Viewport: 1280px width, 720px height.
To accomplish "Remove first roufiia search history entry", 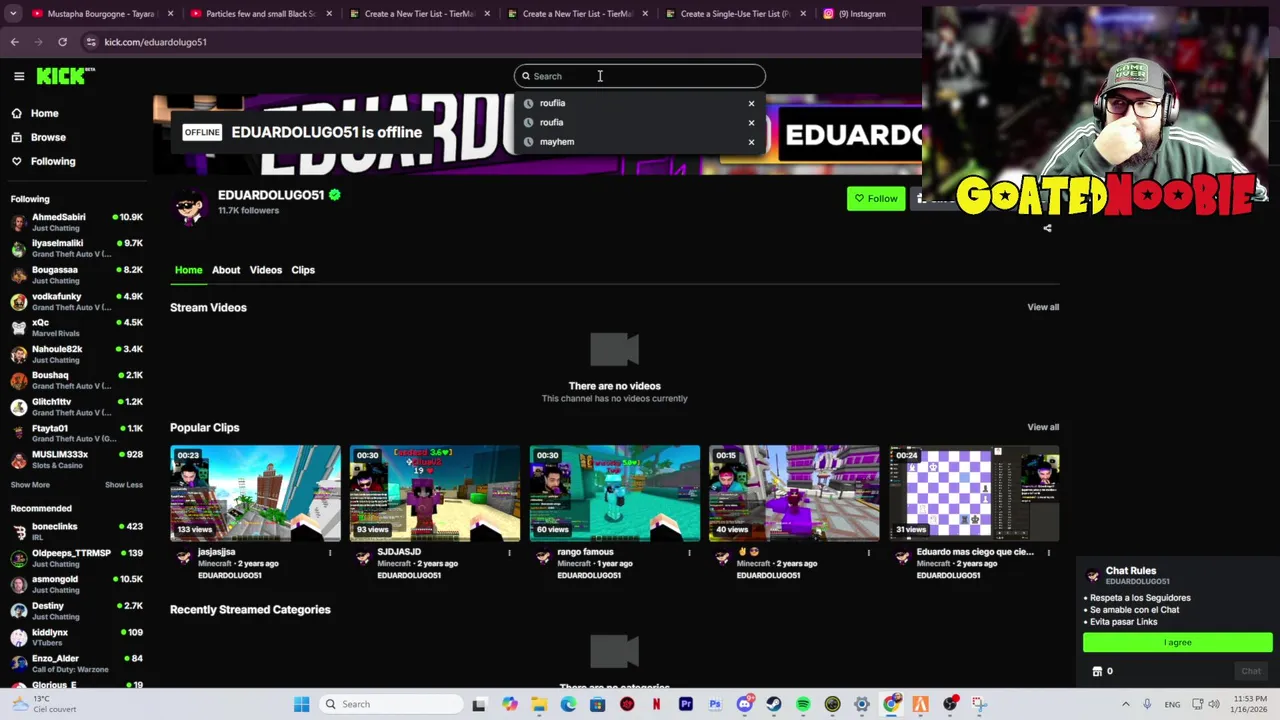I will (x=751, y=103).
